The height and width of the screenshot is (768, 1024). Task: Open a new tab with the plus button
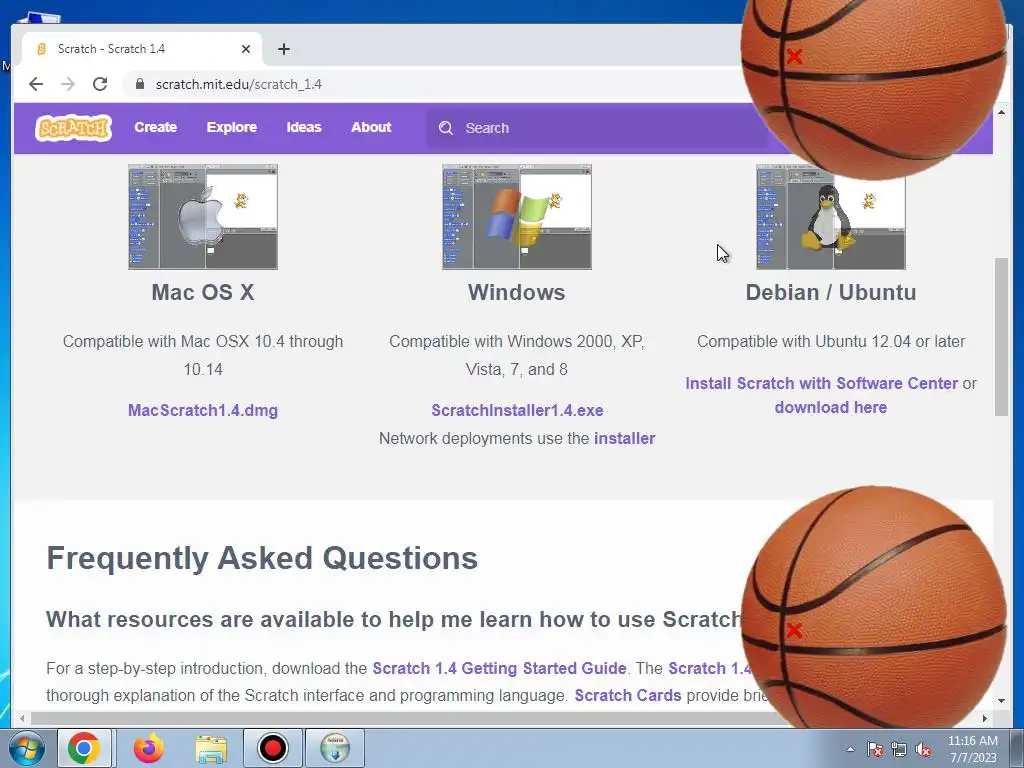283,49
